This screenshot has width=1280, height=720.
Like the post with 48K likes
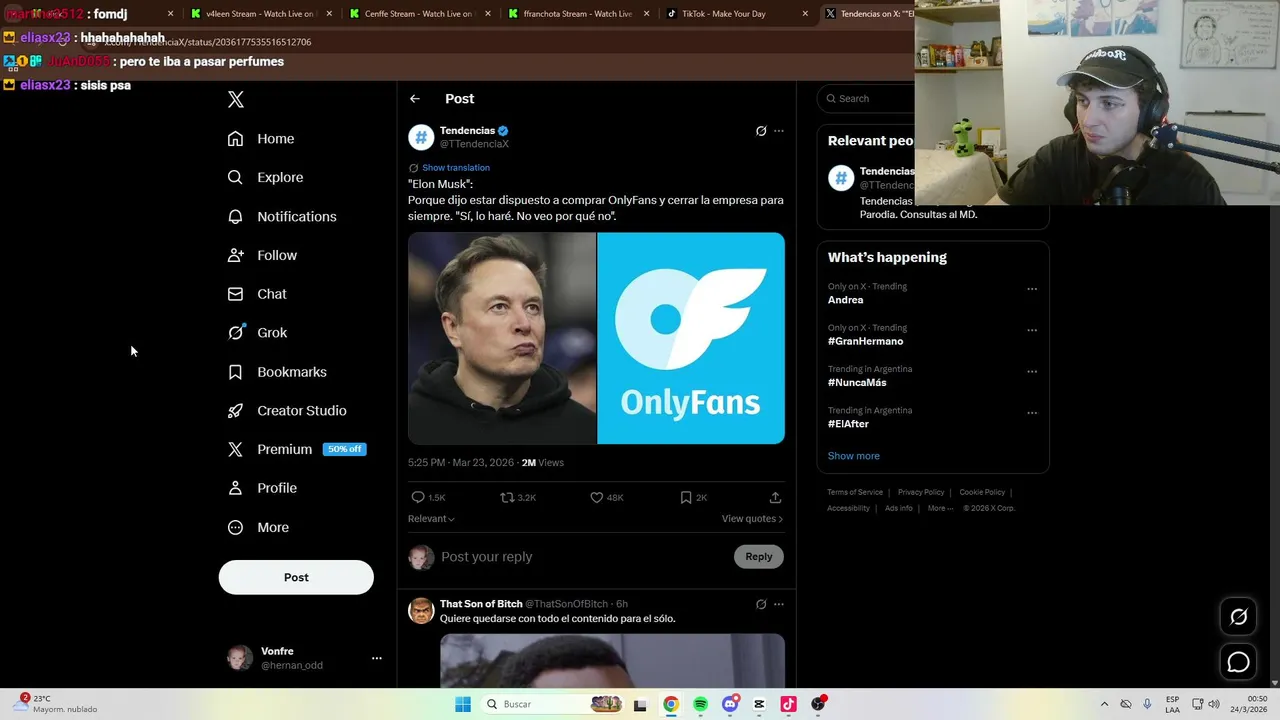point(597,497)
